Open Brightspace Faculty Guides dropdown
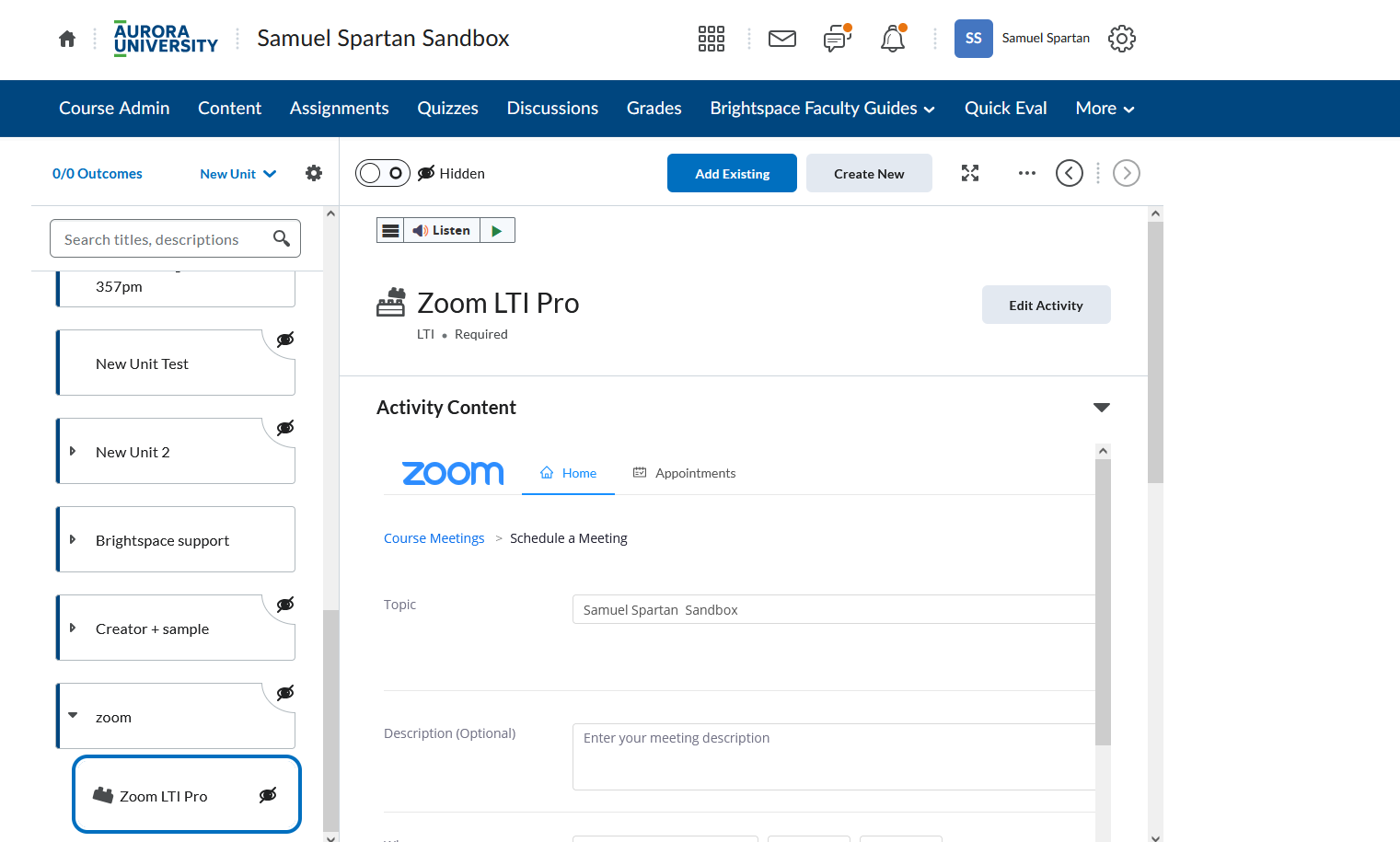The image size is (1400, 842). (x=823, y=109)
